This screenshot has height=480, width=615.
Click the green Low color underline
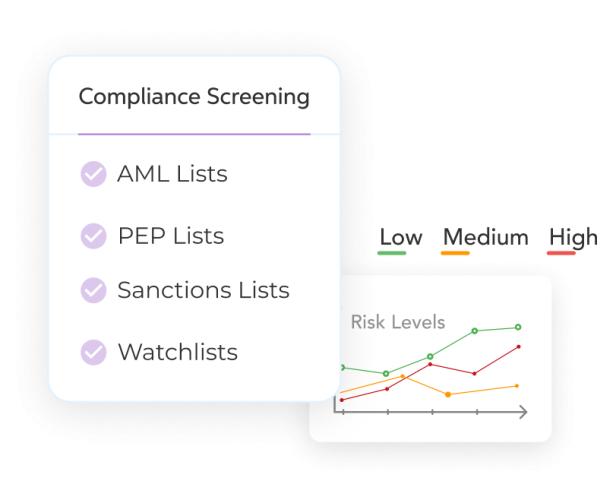pyautogui.click(x=392, y=252)
